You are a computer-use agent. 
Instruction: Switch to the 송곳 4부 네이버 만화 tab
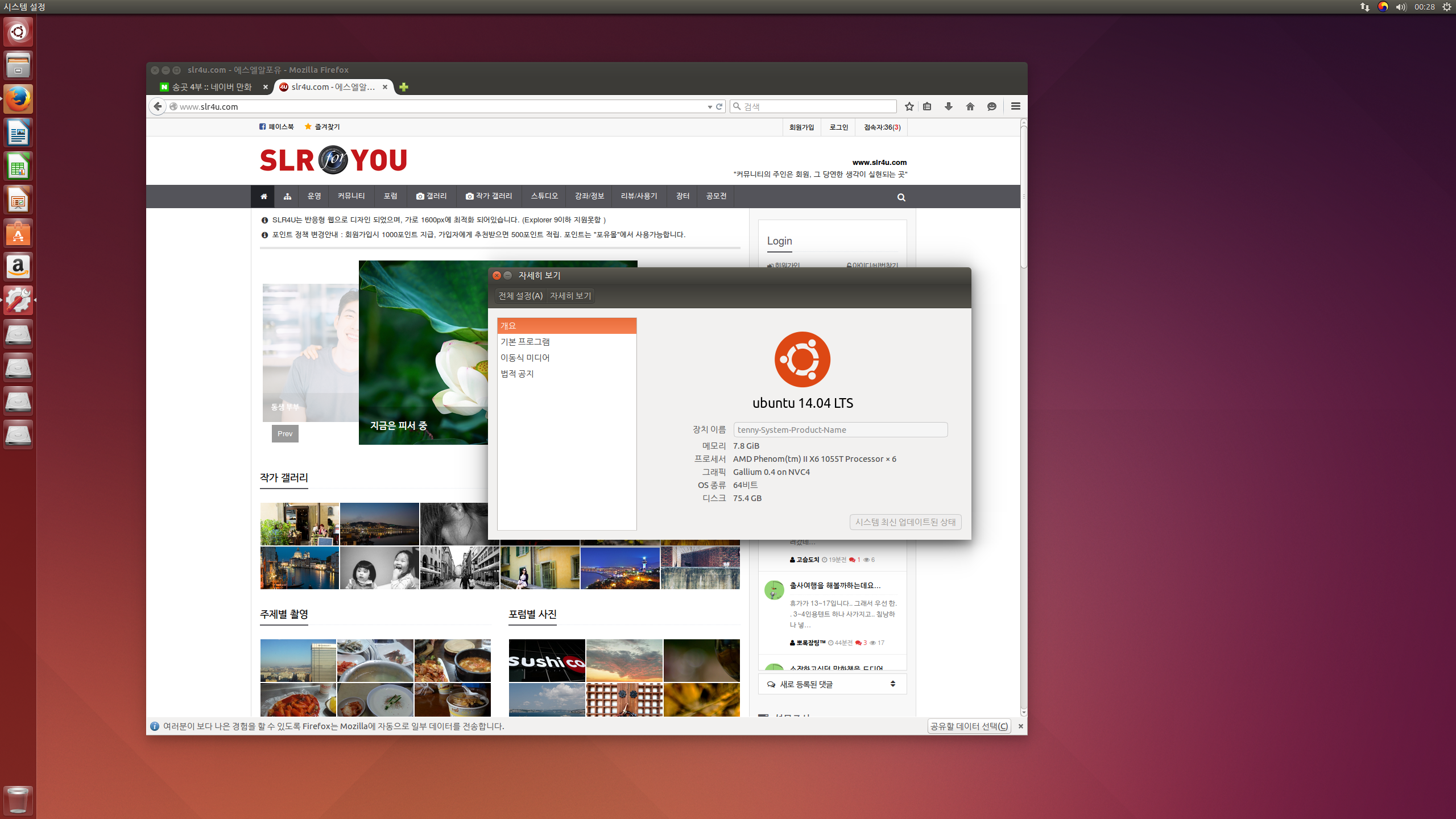(213, 87)
